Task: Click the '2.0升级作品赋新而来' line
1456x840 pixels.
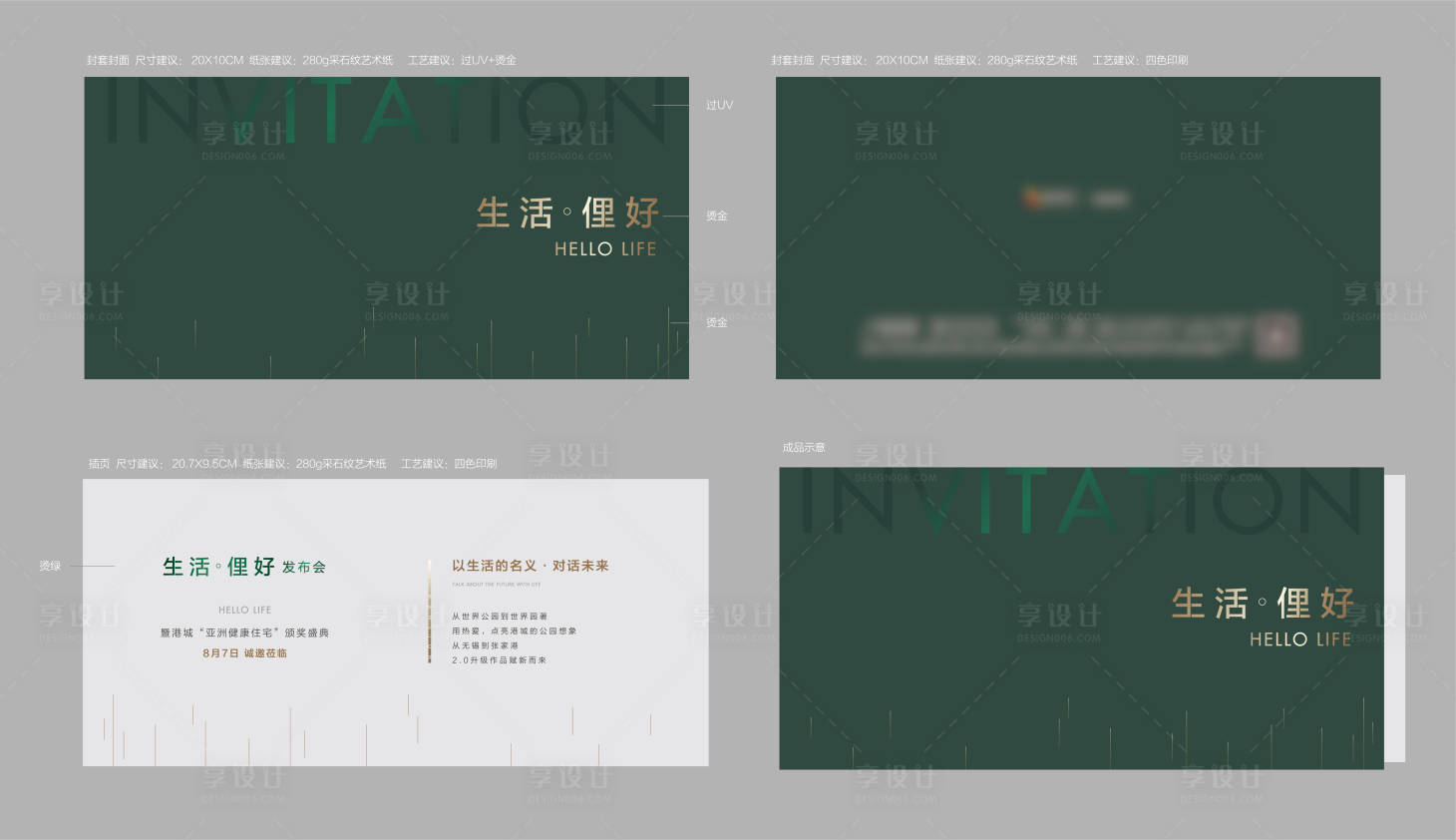Action: (x=499, y=660)
